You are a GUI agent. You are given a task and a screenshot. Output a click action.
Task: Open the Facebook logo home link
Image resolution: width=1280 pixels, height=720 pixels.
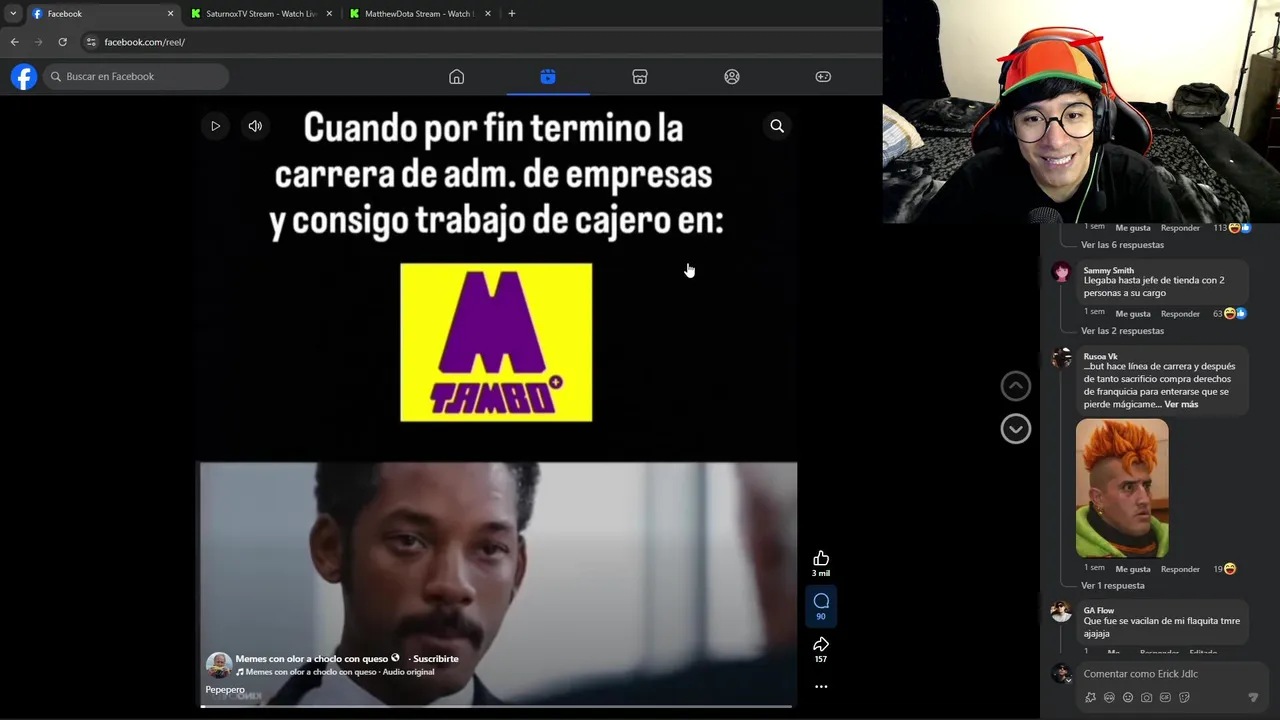24,76
